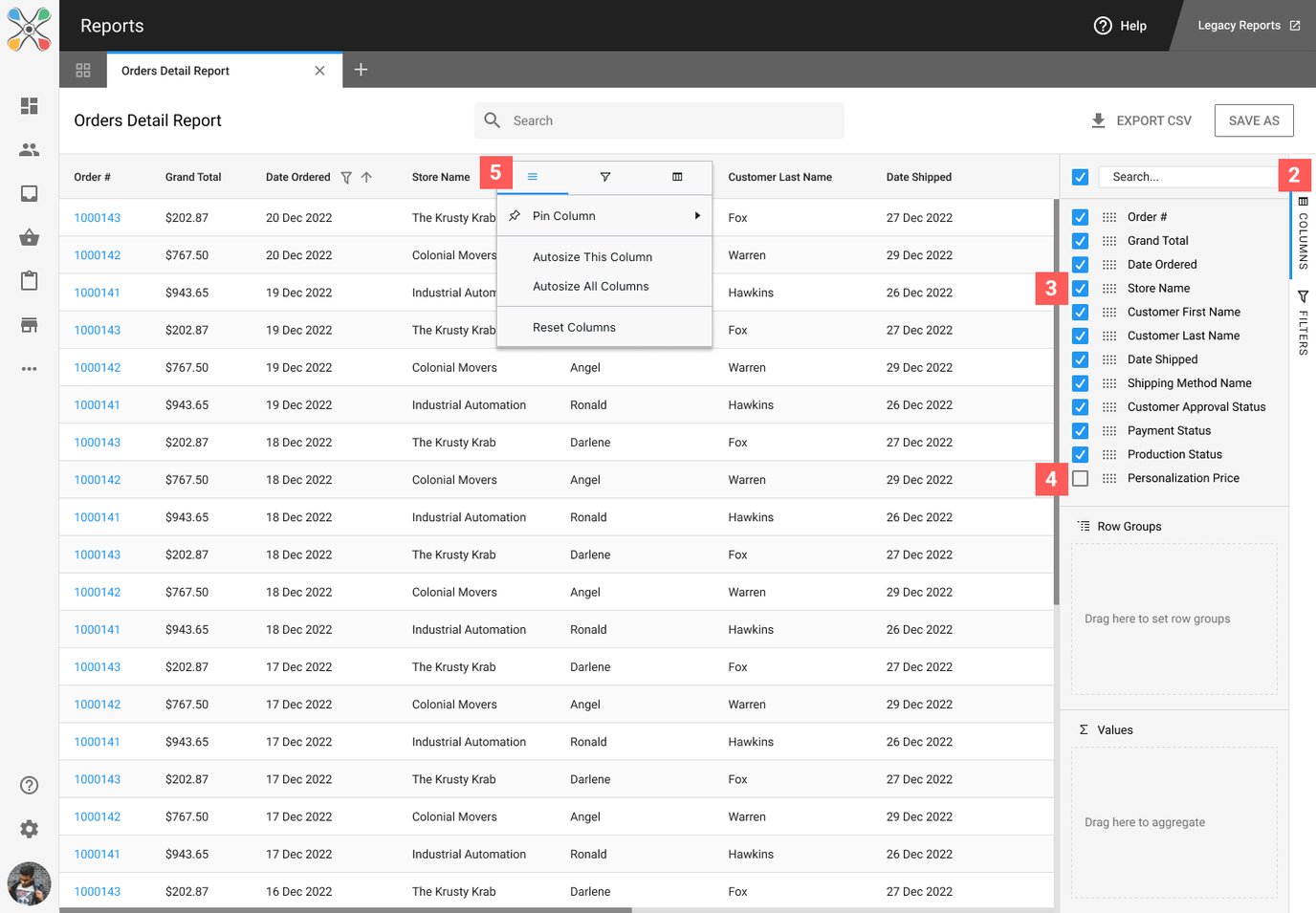1316x913 pixels.
Task: Open the dashboard icon in left sidebar
Action: point(29,106)
